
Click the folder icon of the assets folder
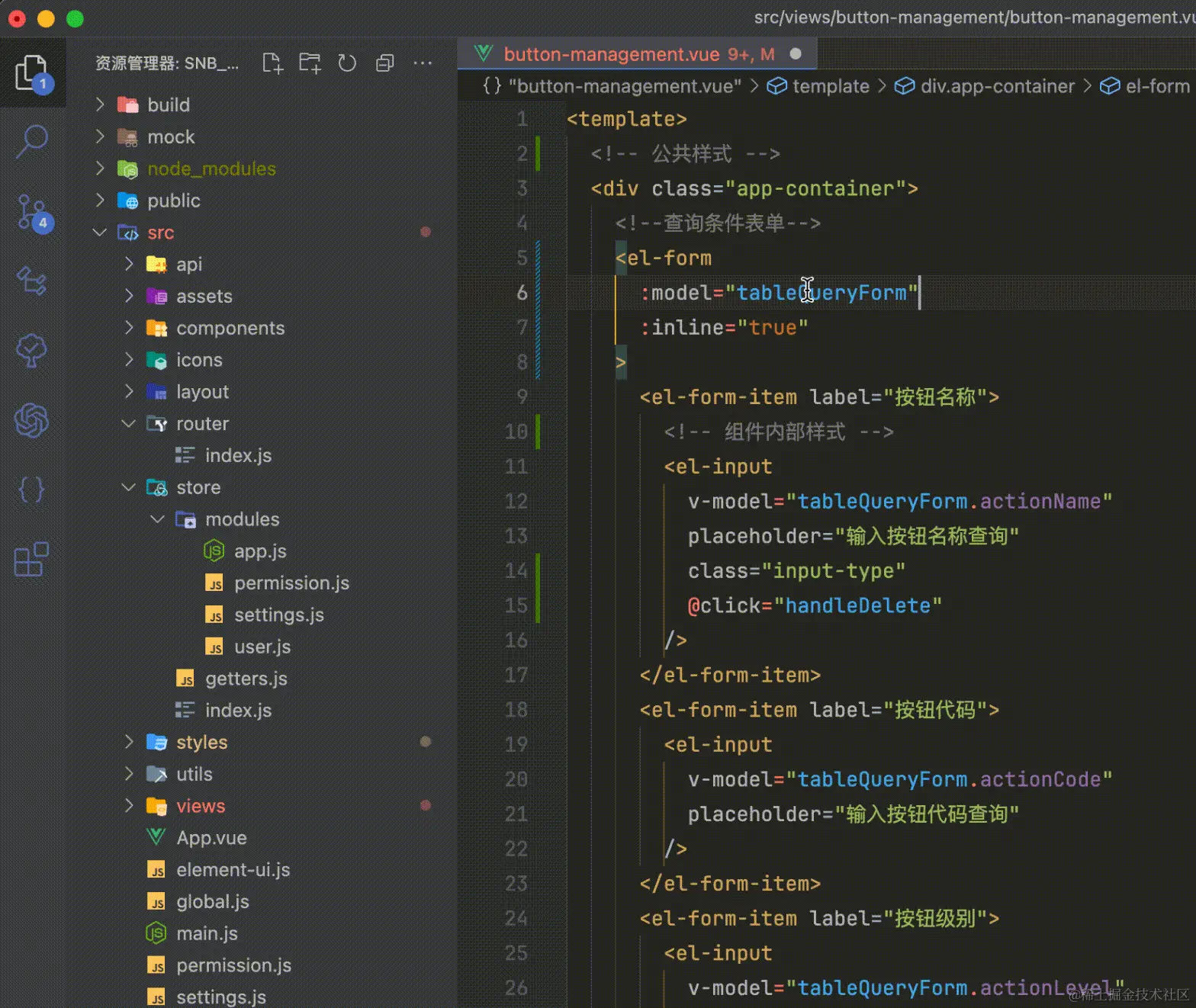tap(156, 296)
